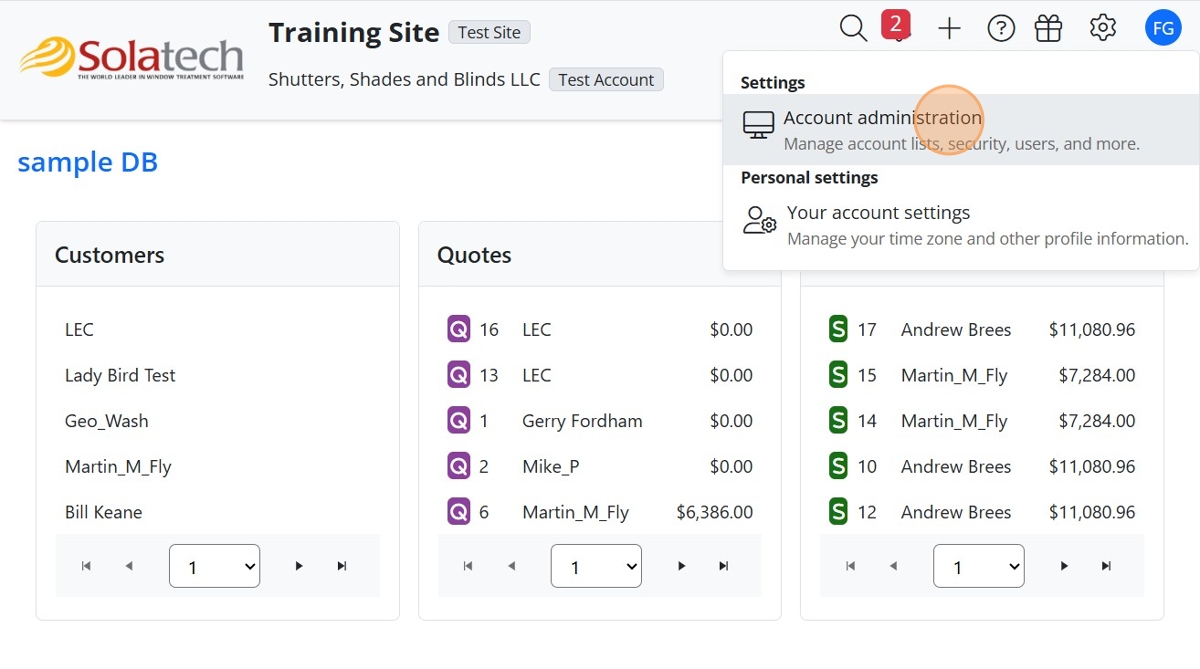
Task: Open the third panel's page dropdown
Action: pos(978,567)
